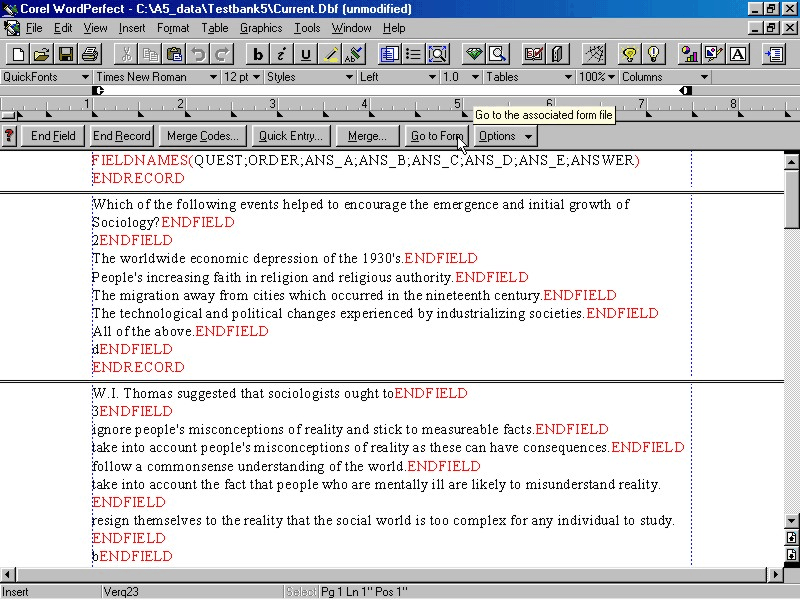
Task: Click the Bullets list icon
Action: click(413, 54)
